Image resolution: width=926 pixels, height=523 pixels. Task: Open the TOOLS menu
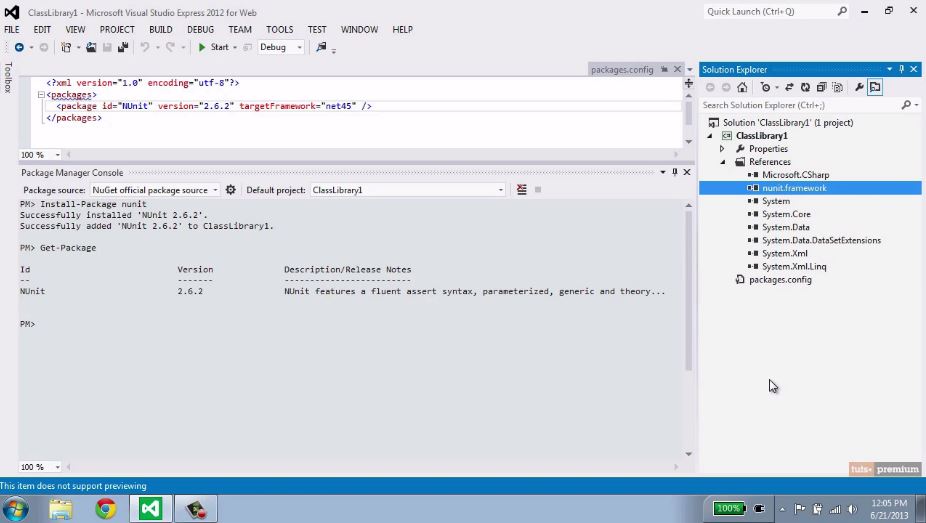click(279, 29)
